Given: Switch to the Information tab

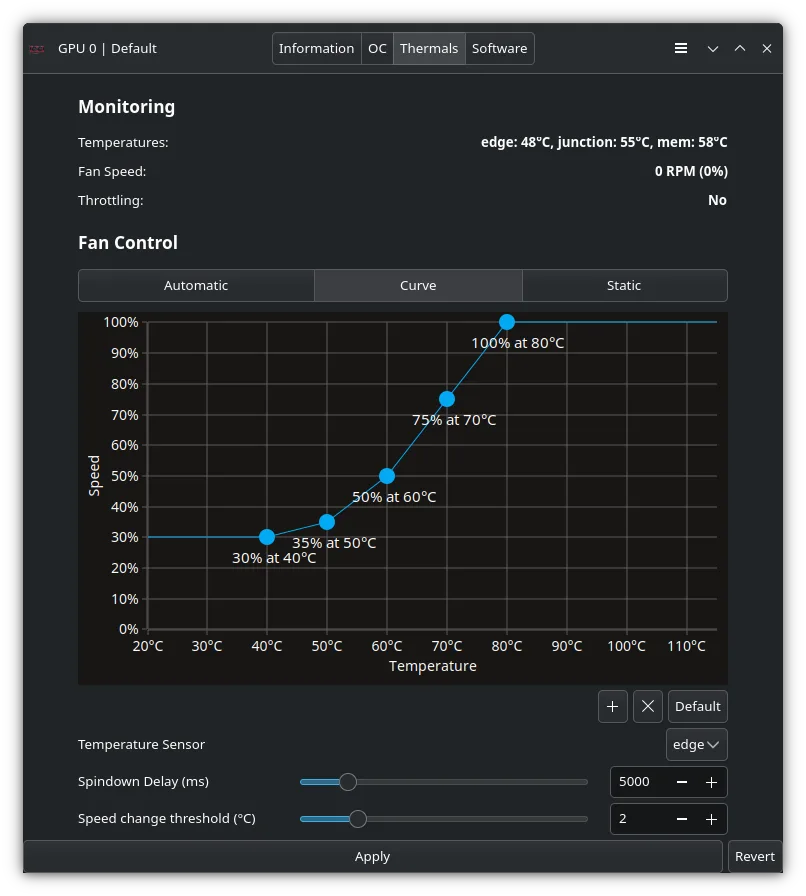Looking at the screenshot, I should 316,48.
